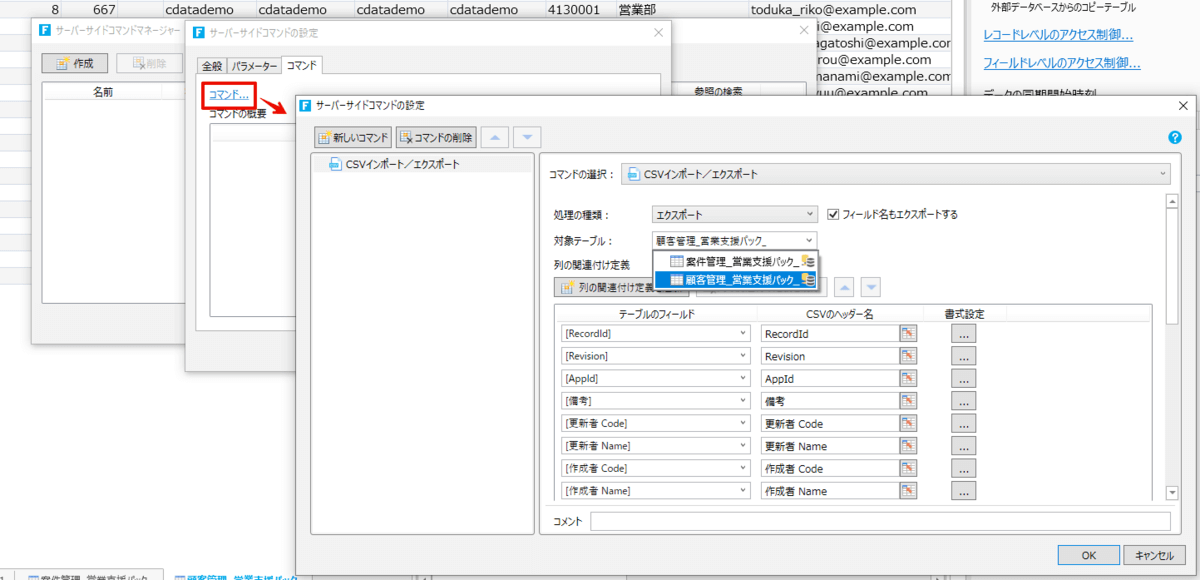Click 作成 button in command manager window
Viewport: 1200px width, 580px height.
[75, 62]
